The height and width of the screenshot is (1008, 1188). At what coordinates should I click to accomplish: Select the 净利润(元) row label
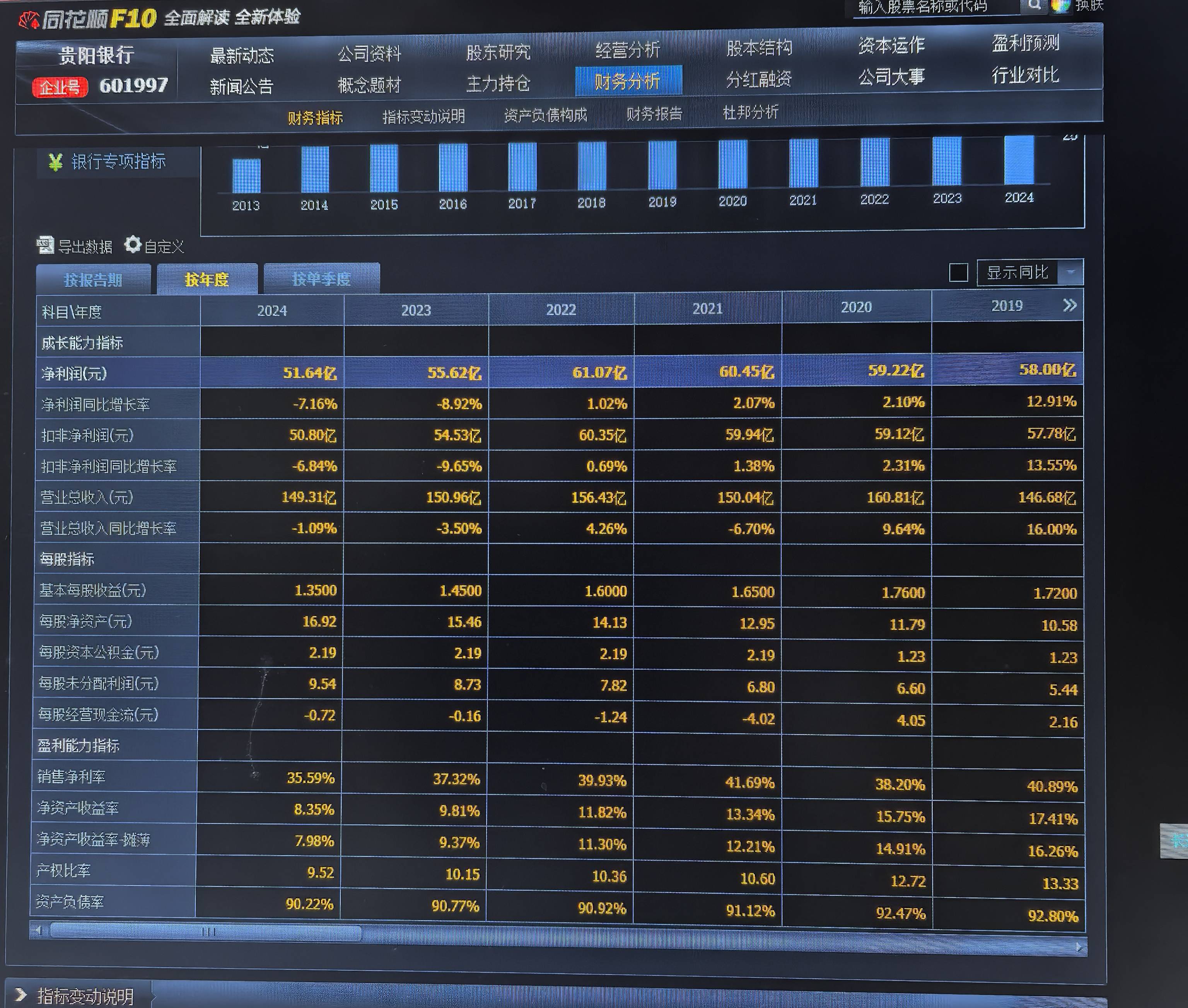click(74, 374)
